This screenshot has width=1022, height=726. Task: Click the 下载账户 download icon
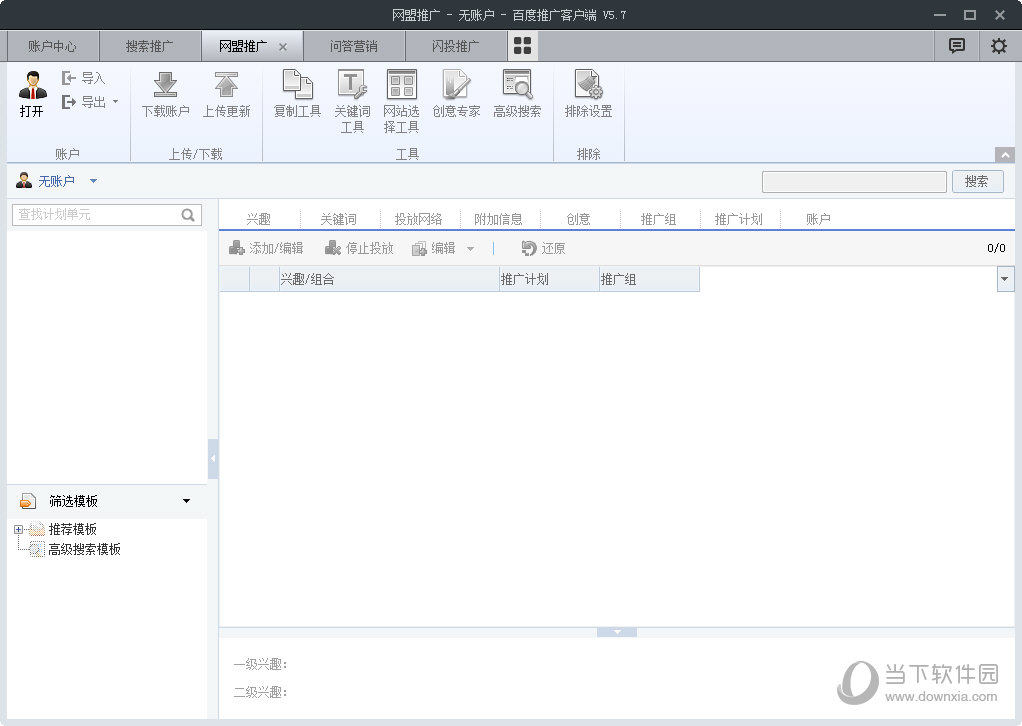pyautogui.click(x=165, y=86)
